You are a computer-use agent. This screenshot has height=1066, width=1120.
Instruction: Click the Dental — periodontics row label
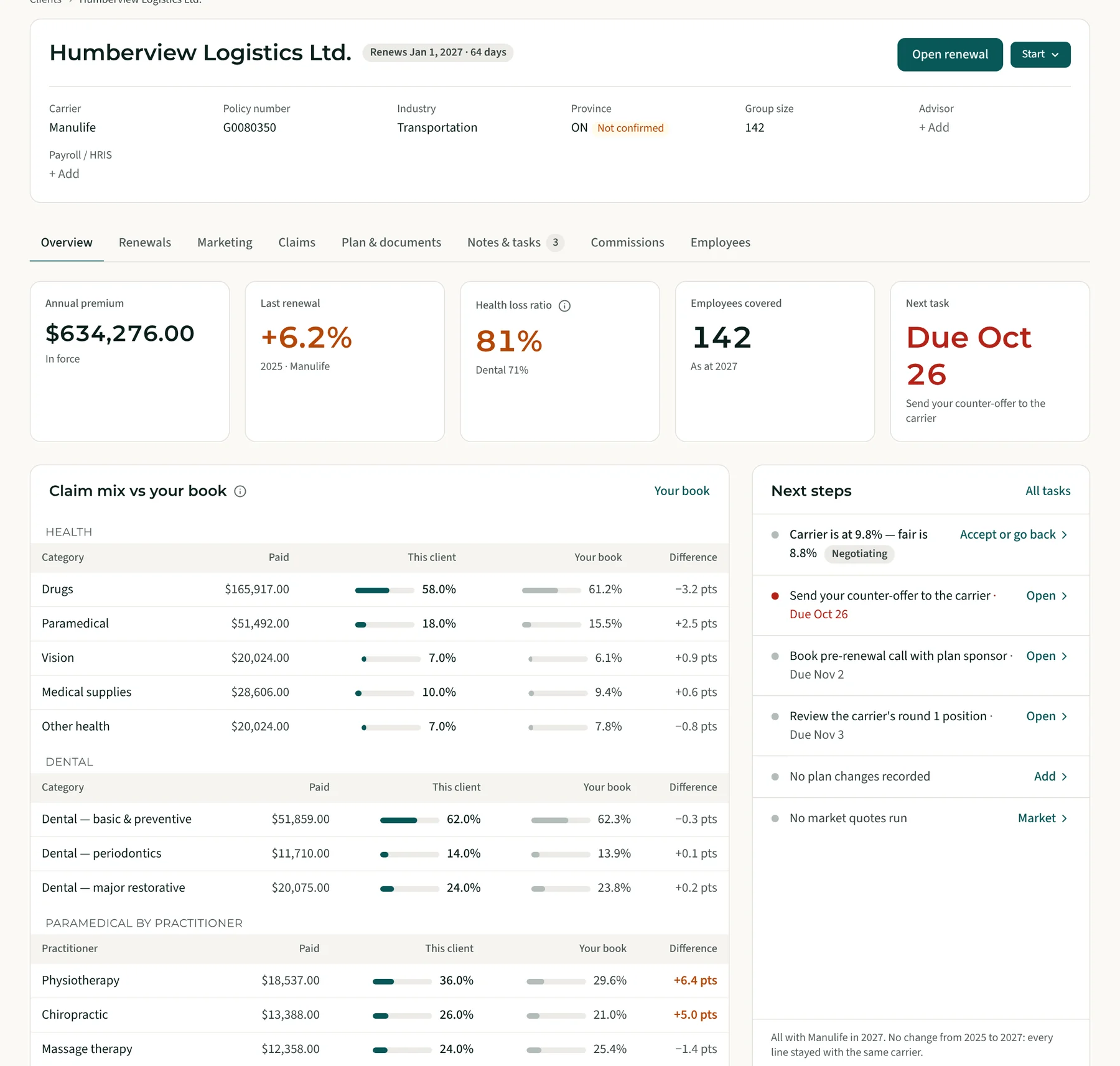[x=101, y=854]
